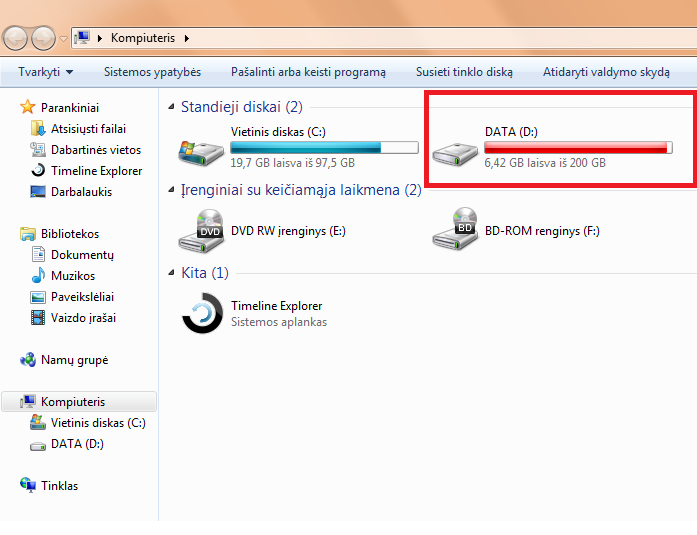Viewport: 697px width, 535px height.
Task: Click the Back navigation arrow
Action: [x=16, y=38]
